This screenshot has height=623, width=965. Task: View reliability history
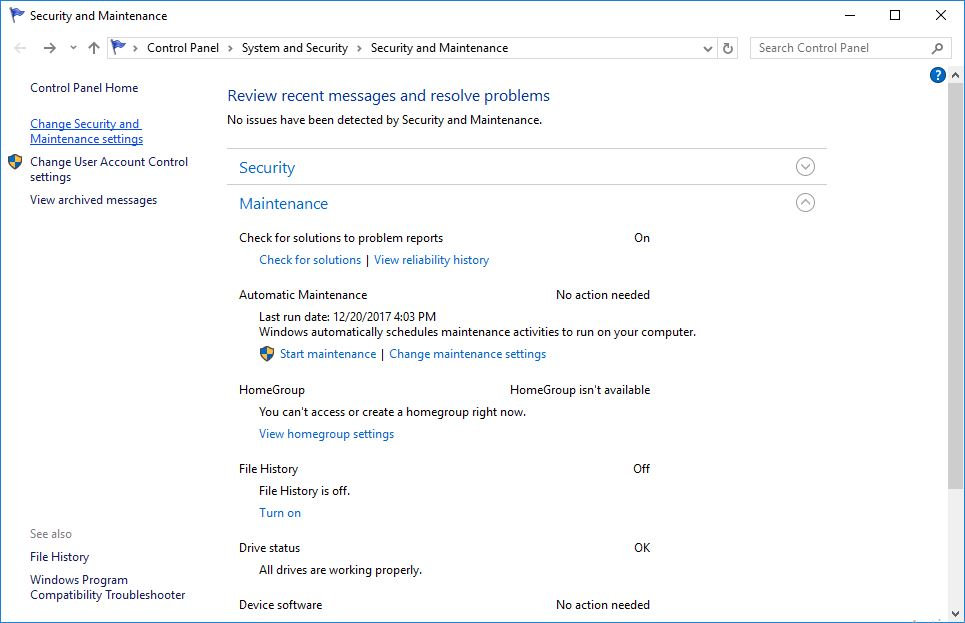tap(431, 259)
